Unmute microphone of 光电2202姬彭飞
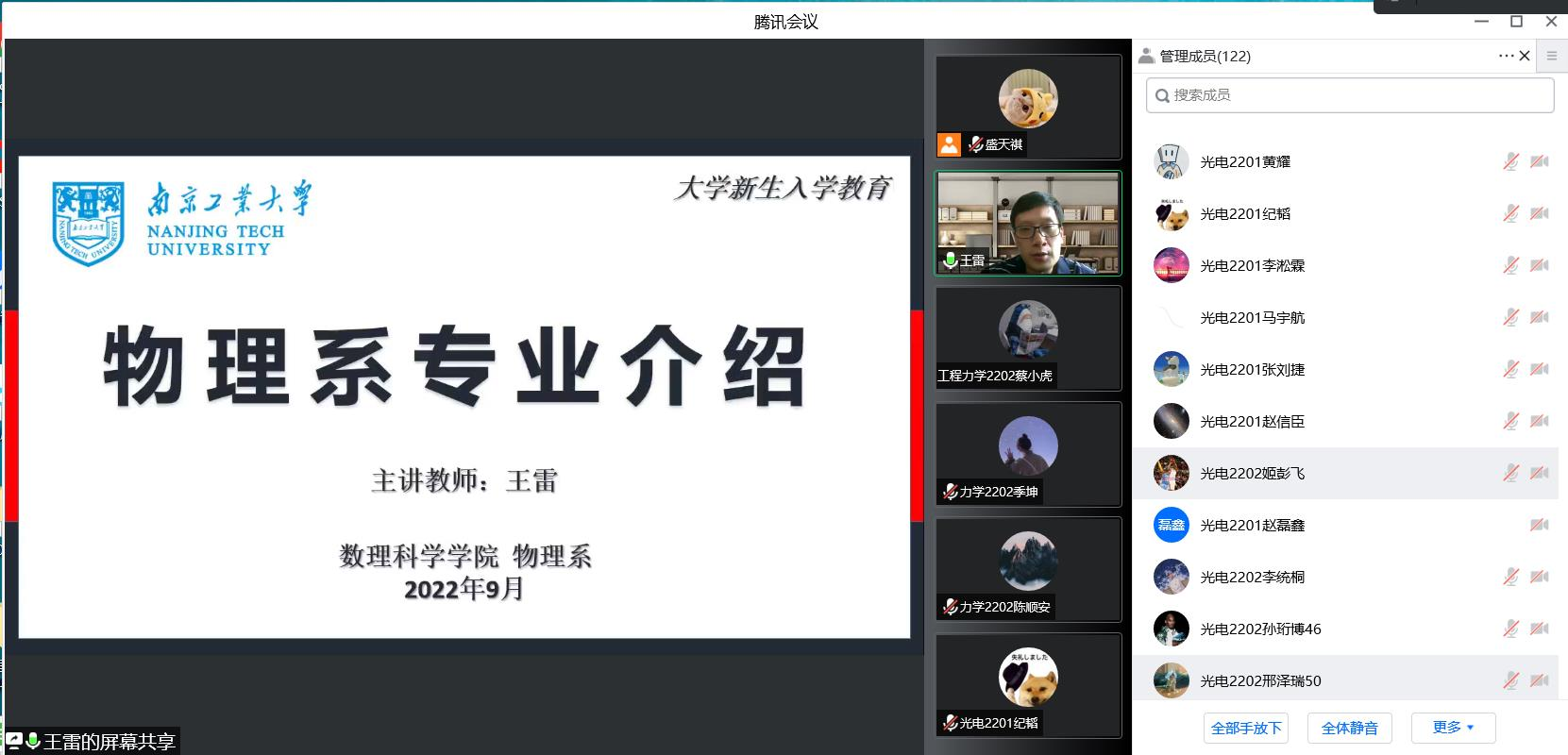Viewport: 1568px width, 755px height. 1510,473
